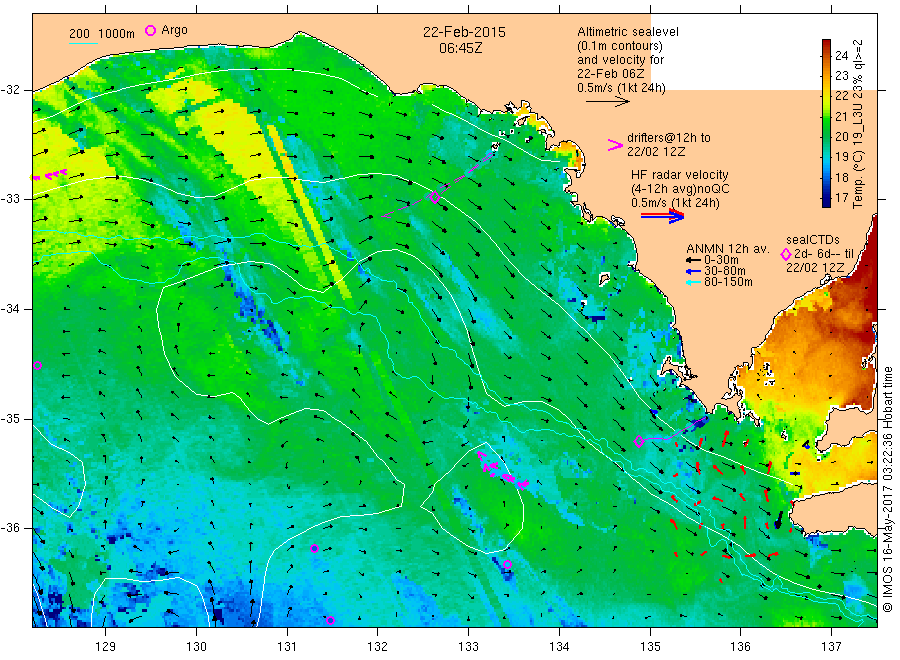The height and width of the screenshot is (660, 900).
Task: Click the longitude label 137
Action: [x=831, y=647]
